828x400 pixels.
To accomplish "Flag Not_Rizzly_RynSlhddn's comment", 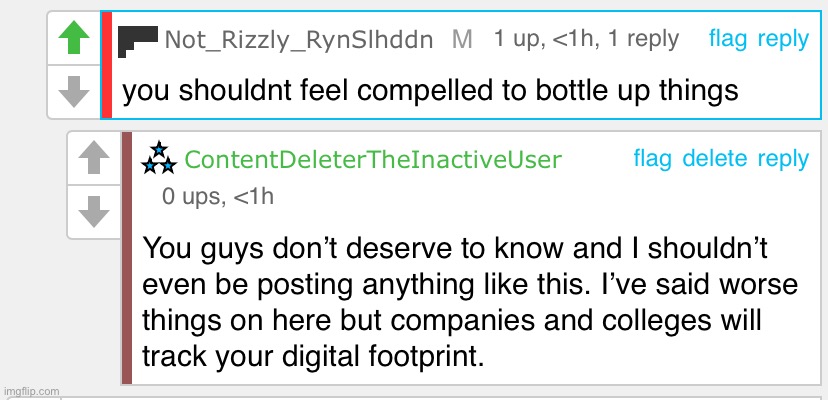I will 728,39.
